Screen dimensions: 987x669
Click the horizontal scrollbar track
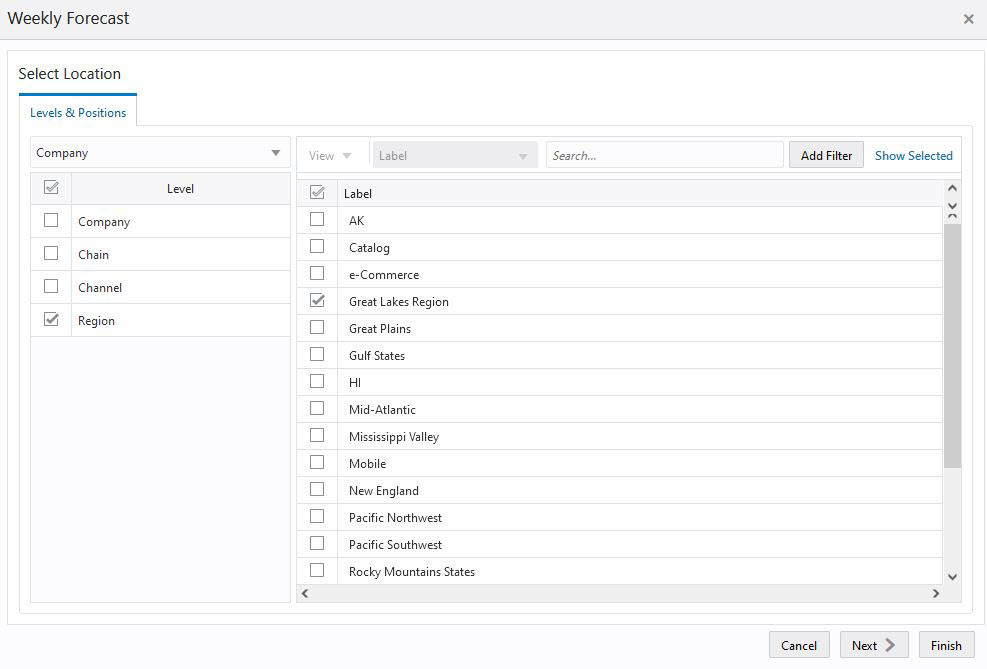pos(620,593)
